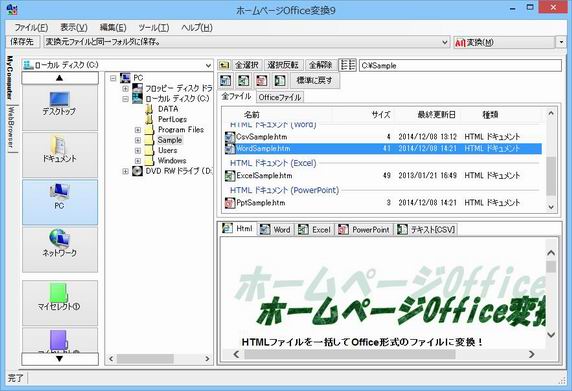The image size is (572, 391).
Task: Click the 変換(M) convert button
Action: [504, 42]
